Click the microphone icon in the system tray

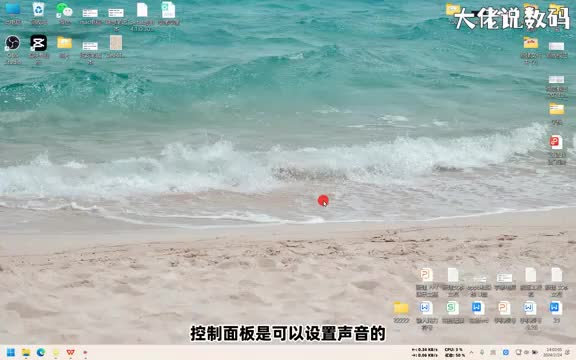482,352
